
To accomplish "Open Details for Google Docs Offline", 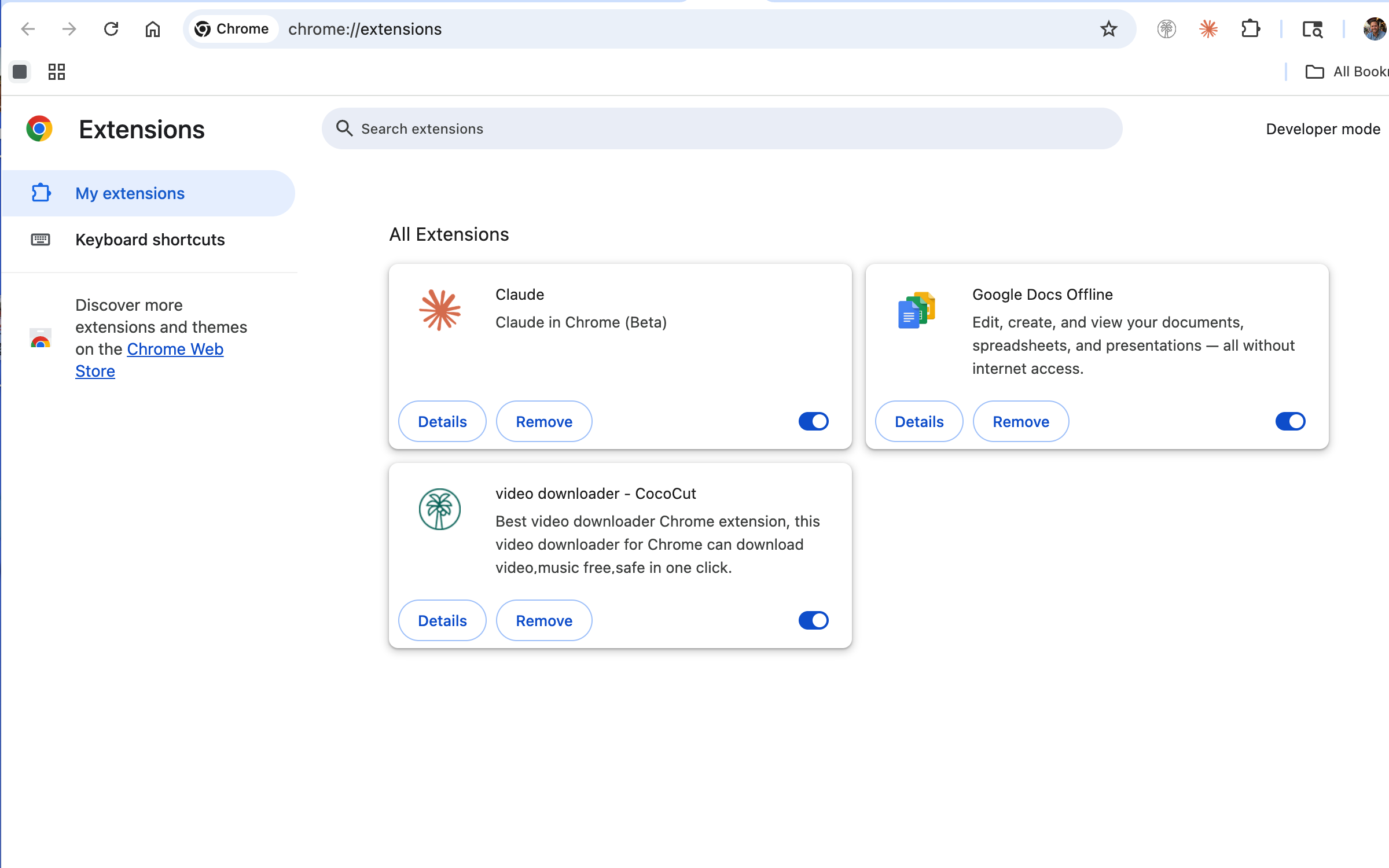I will 919,421.
